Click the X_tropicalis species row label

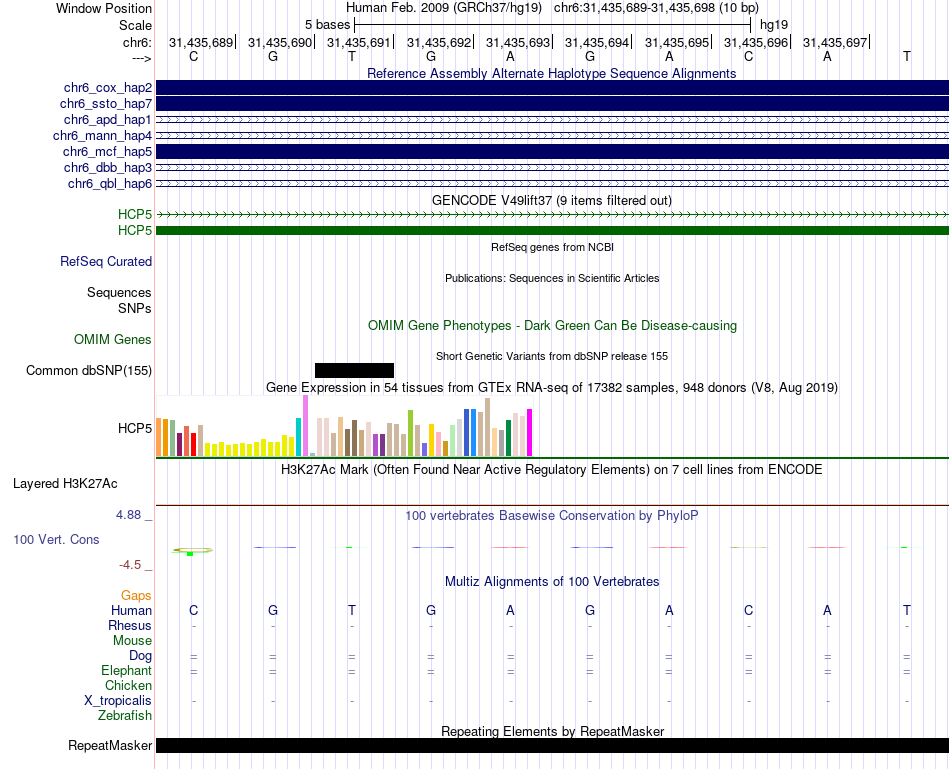pyautogui.click(x=118, y=701)
